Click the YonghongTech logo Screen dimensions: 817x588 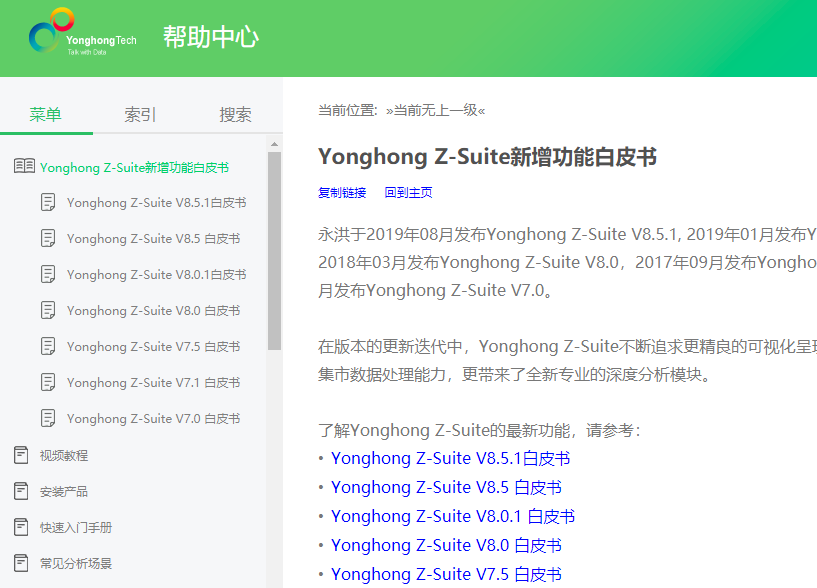[82, 31]
